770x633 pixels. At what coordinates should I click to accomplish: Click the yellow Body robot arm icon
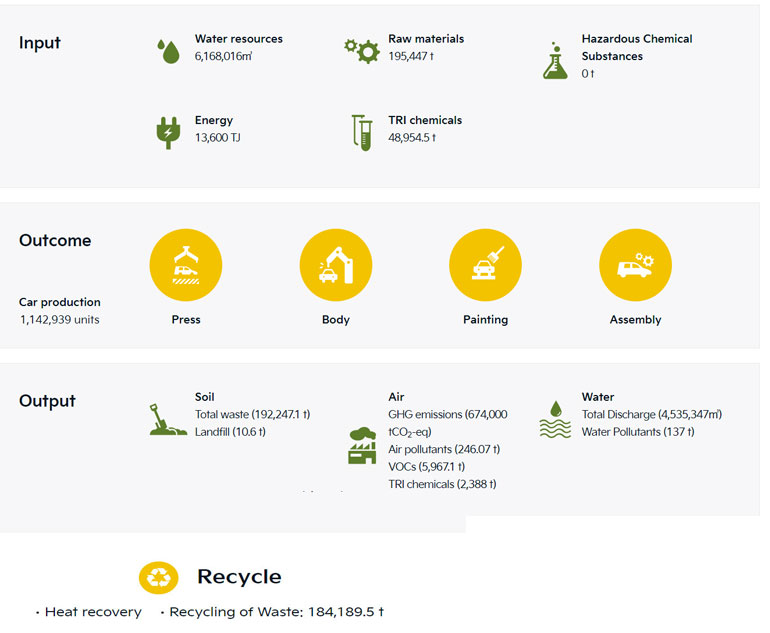(x=336, y=265)
